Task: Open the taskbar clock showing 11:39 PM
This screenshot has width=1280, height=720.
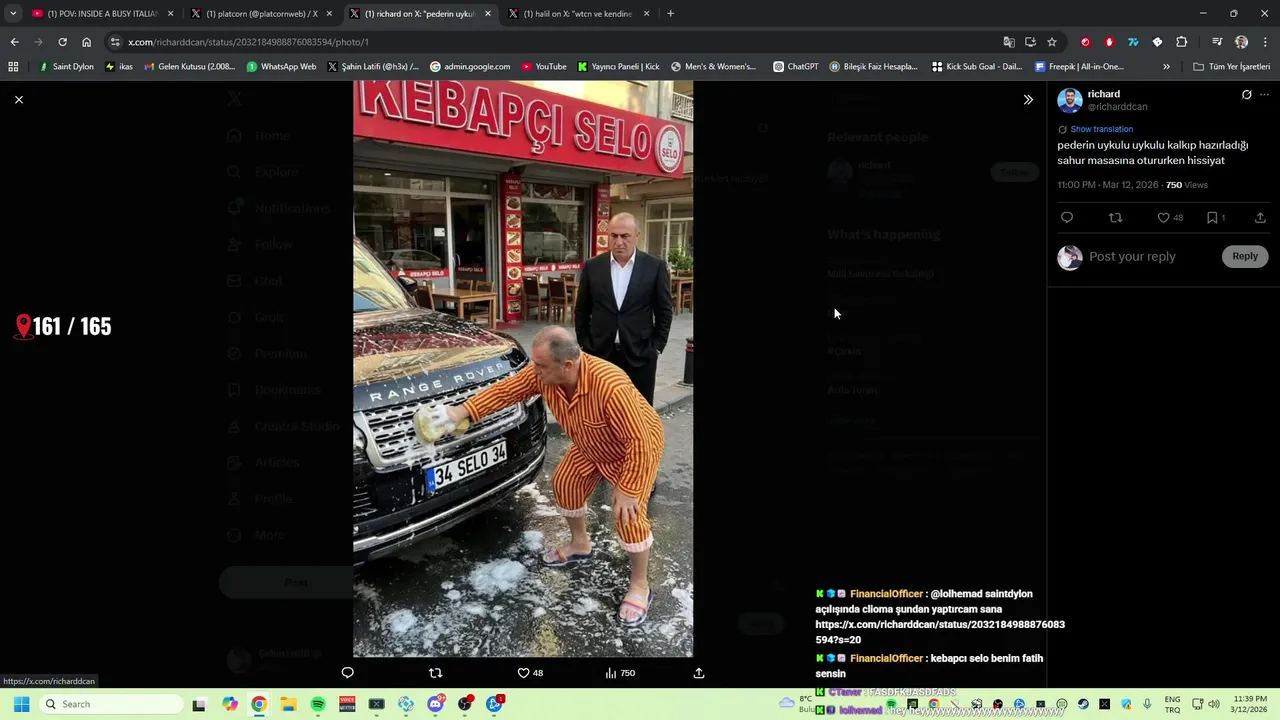Action: click(1250, 704)
